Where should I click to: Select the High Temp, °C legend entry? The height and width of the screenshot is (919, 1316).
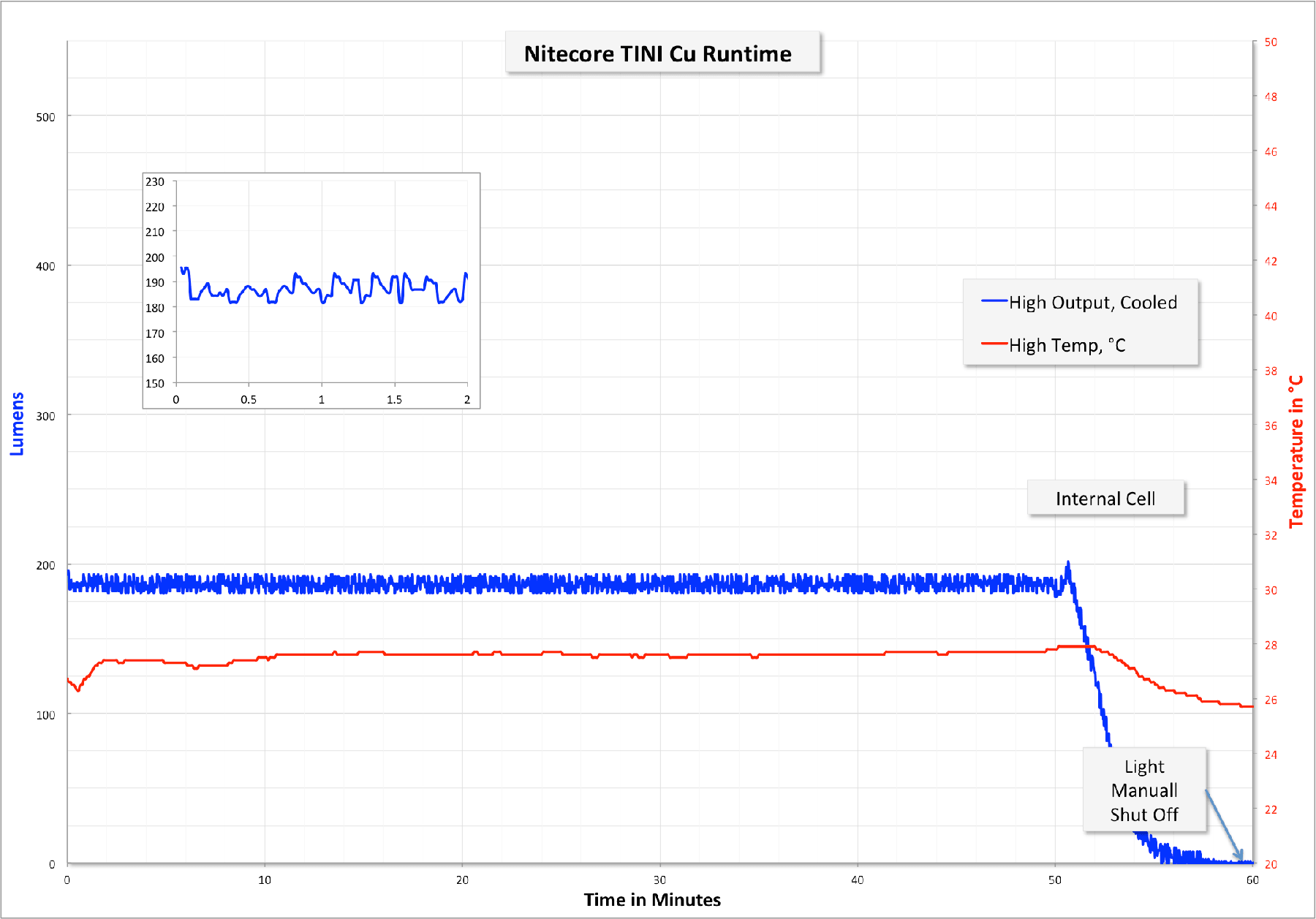(x=1067, y=345)
